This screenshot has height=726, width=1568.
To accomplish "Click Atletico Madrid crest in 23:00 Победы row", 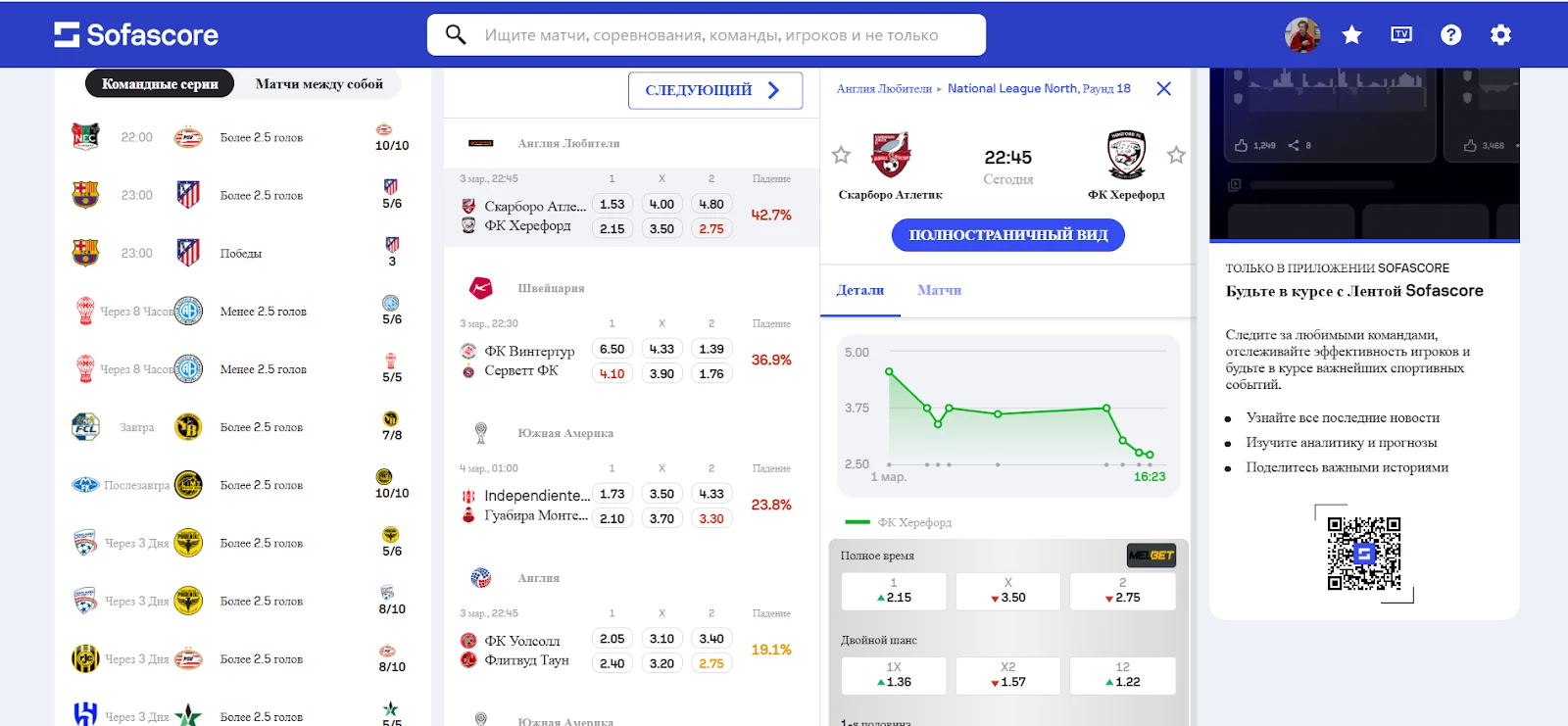I will tap(188, 253).
